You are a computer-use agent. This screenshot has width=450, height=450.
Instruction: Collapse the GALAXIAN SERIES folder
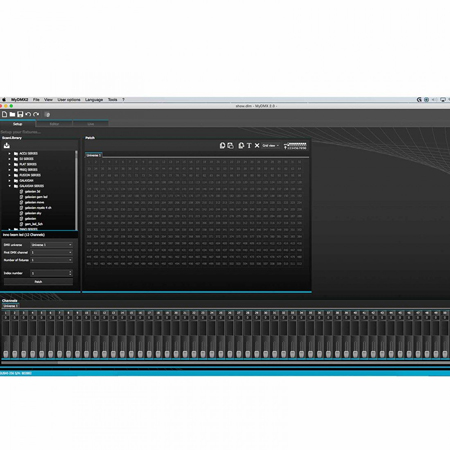point(9,186)
